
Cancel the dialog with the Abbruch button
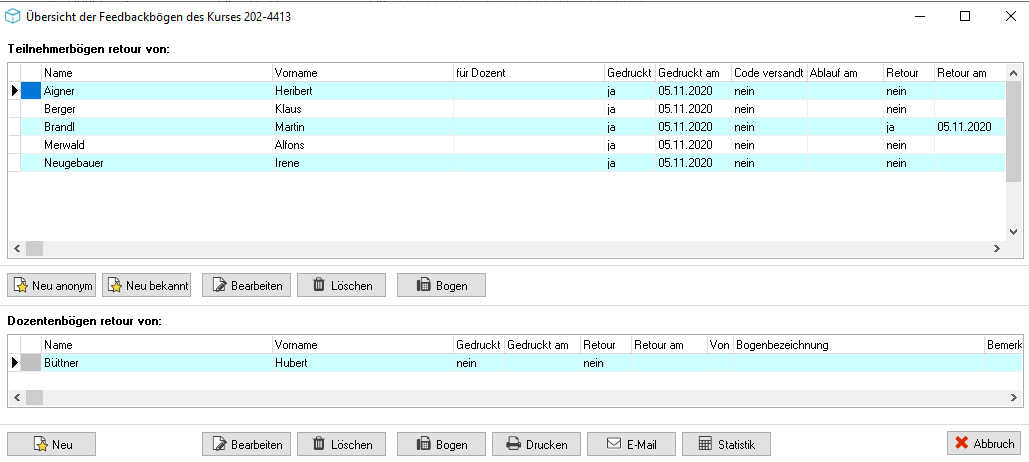tap(984, 444)
